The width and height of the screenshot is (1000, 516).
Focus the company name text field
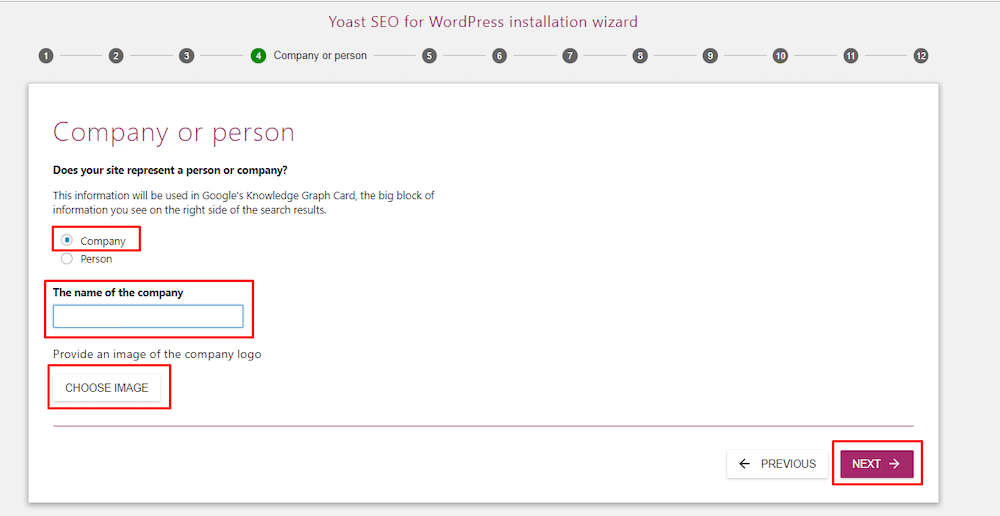click(148, 317)
